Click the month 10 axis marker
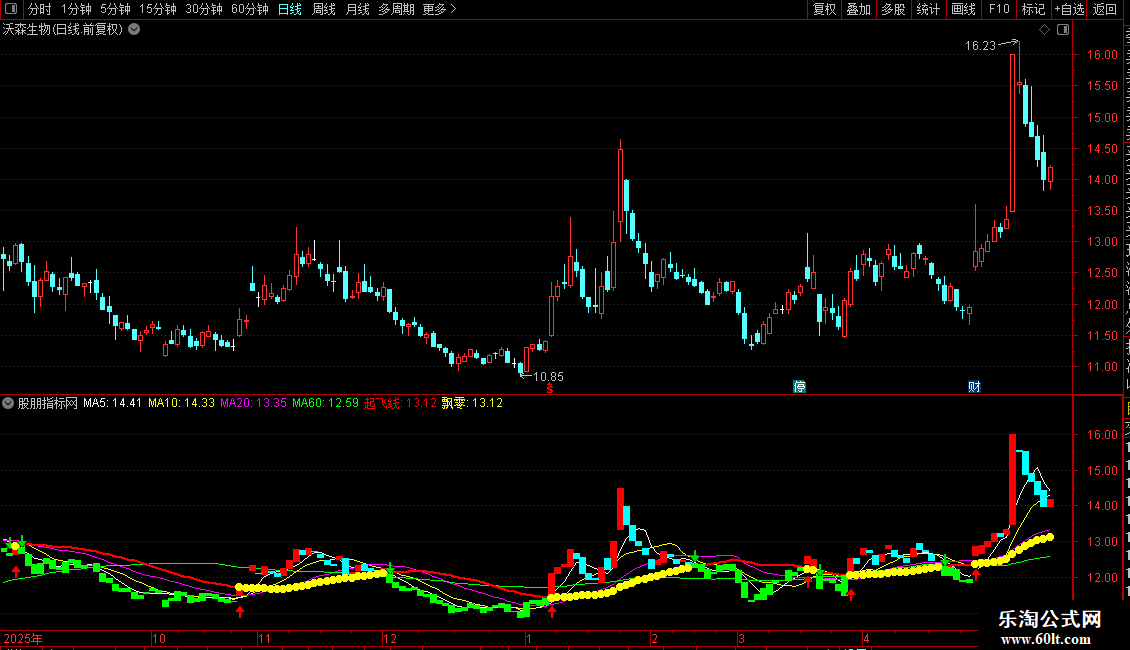This screenshot has height=650, width=1130. [x=159, y=638]
